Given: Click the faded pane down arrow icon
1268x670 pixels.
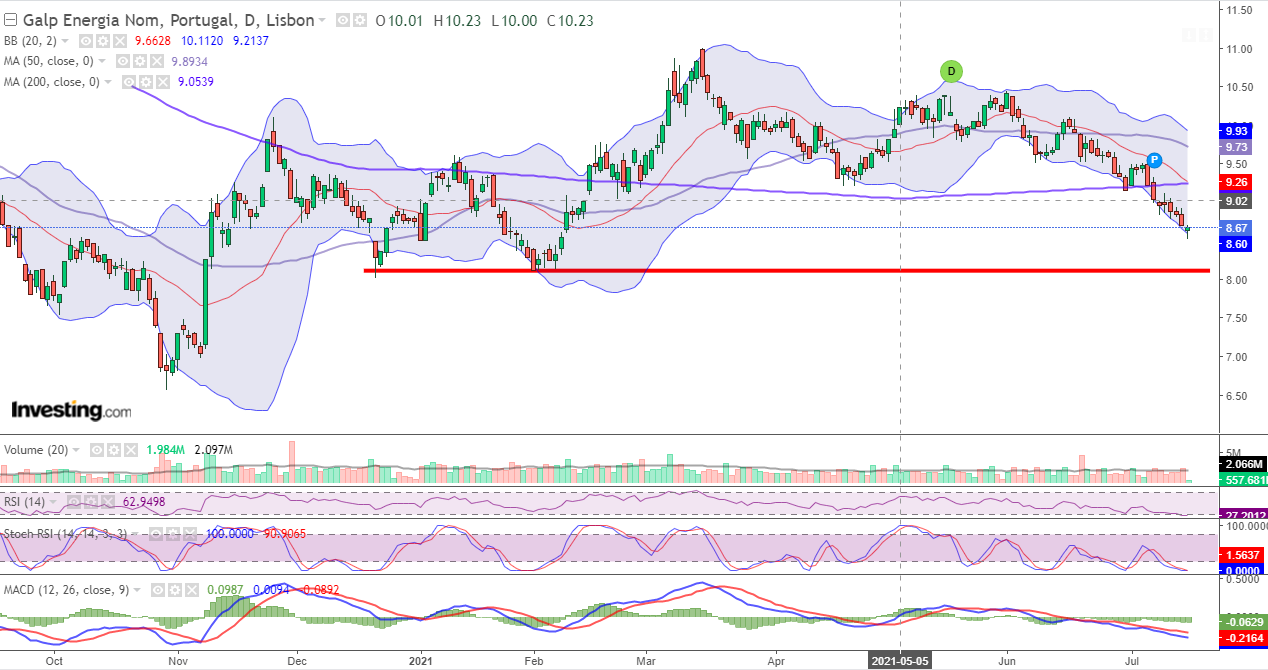Looking at the screenshot, I should click(1189, 35).
